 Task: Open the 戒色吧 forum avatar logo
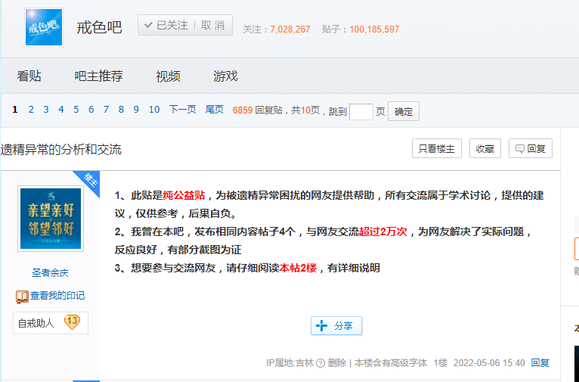pos(44,27)
